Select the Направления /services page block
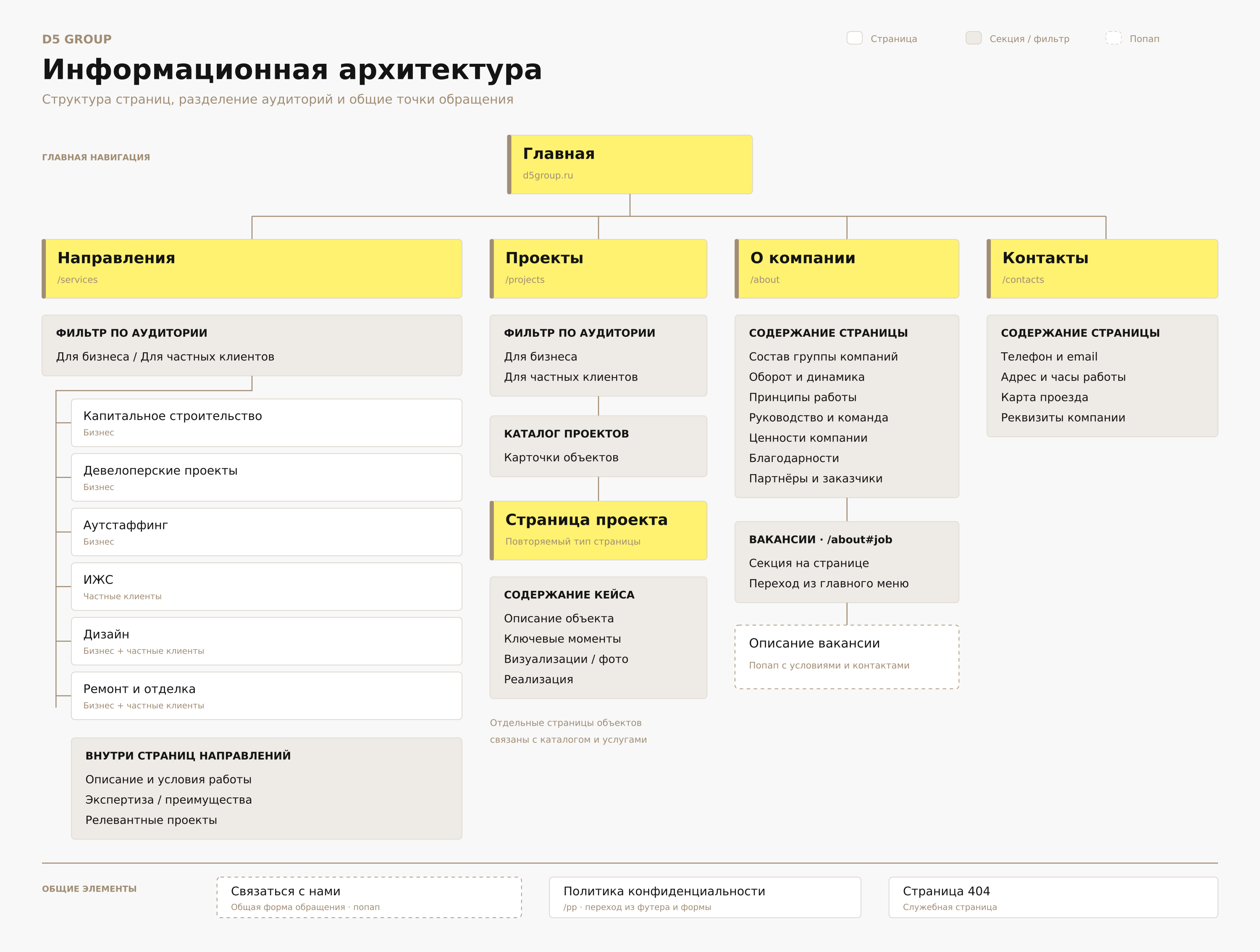 click(x=252, y=269)
